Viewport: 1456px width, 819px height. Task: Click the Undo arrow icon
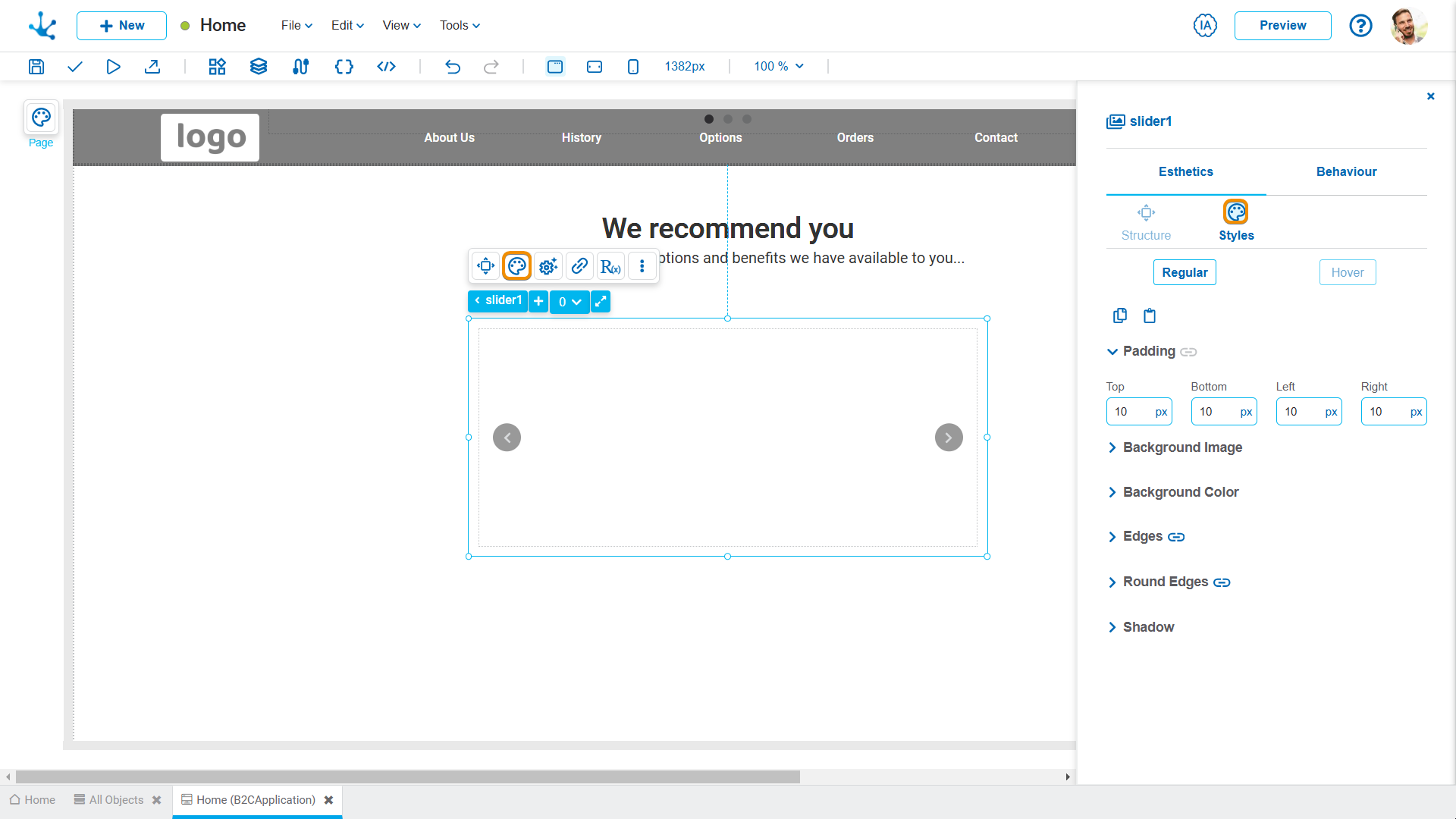pos(453,67)
